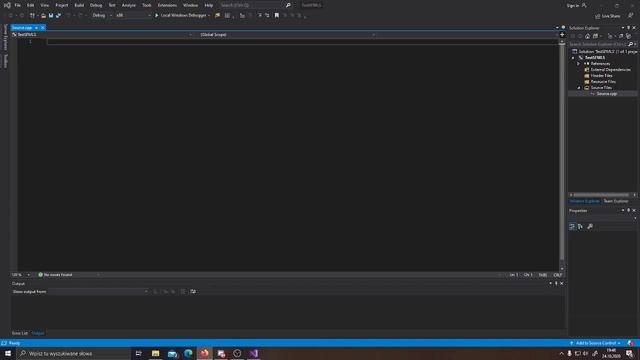
Task: Click the Solution Explorer search magnifier icon
Action: coord(630,44)
